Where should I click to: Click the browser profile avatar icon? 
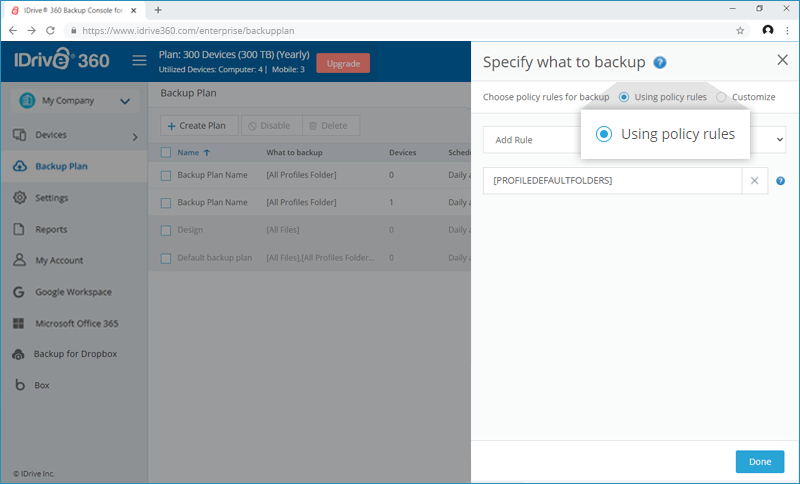click(x=767, y=30)
